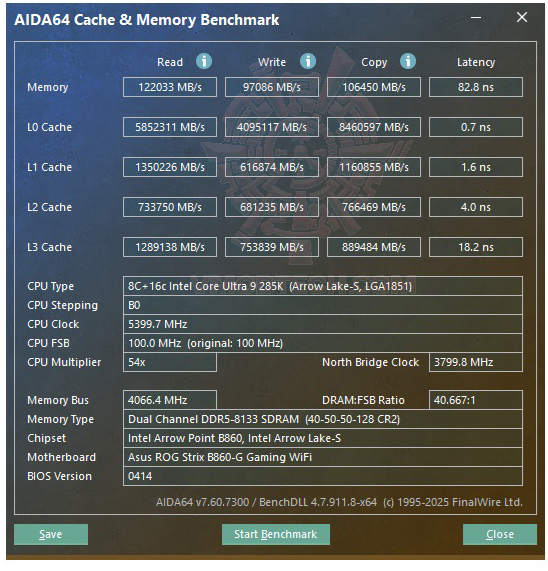
Task: Click the Close button at the bottom
Action: [x=500, y=534]
